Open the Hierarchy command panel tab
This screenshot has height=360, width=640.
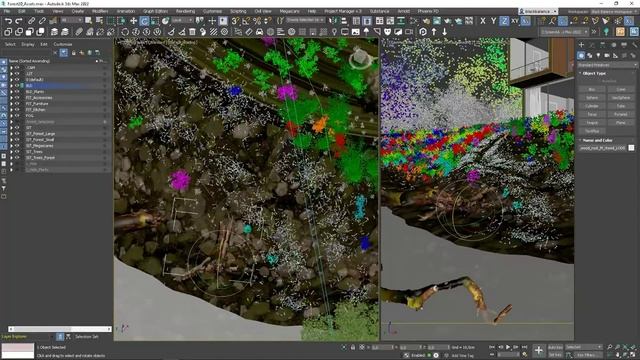tap(603, 44)
